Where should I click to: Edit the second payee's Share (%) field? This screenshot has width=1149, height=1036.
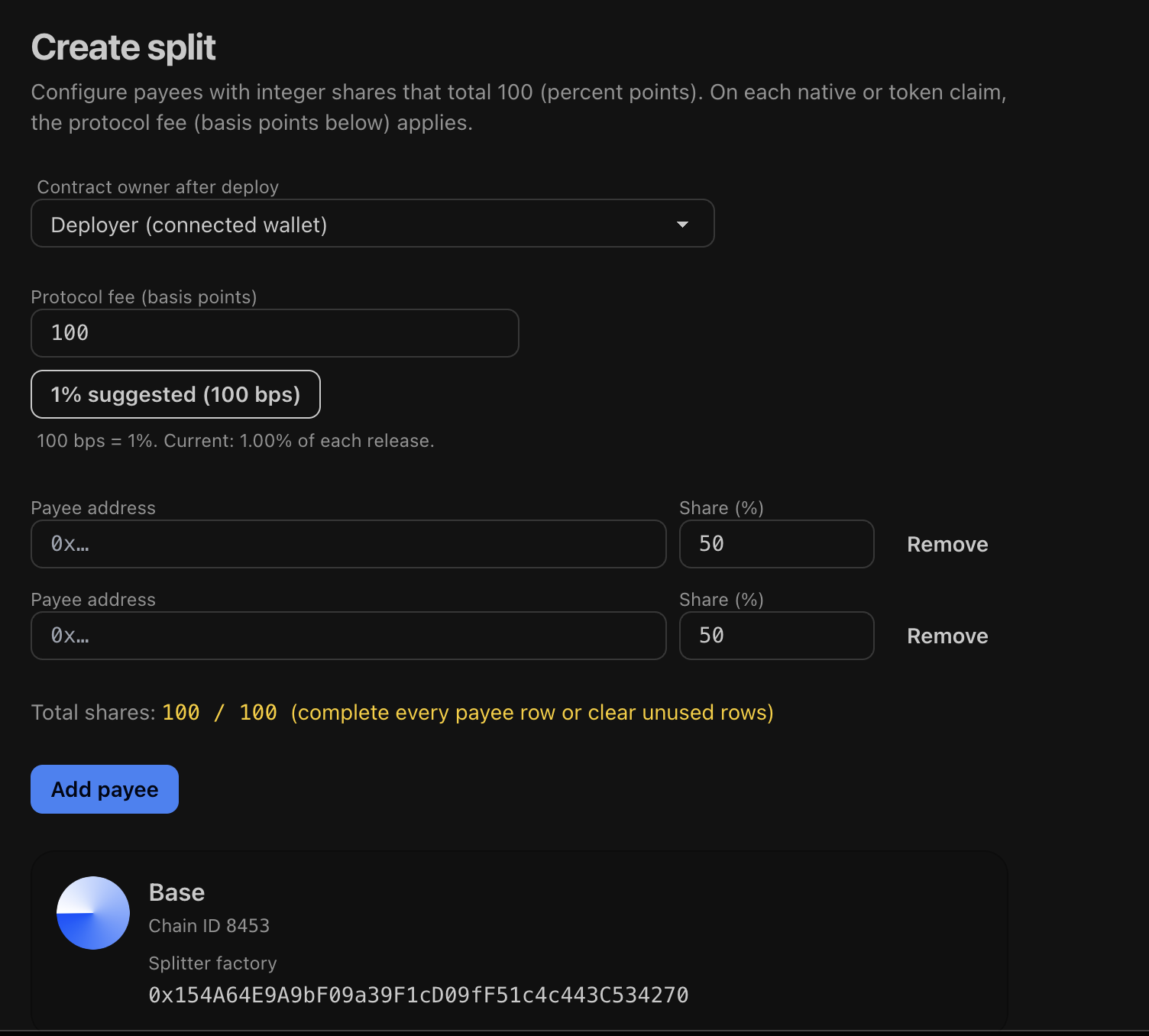[x=777, y=636]
